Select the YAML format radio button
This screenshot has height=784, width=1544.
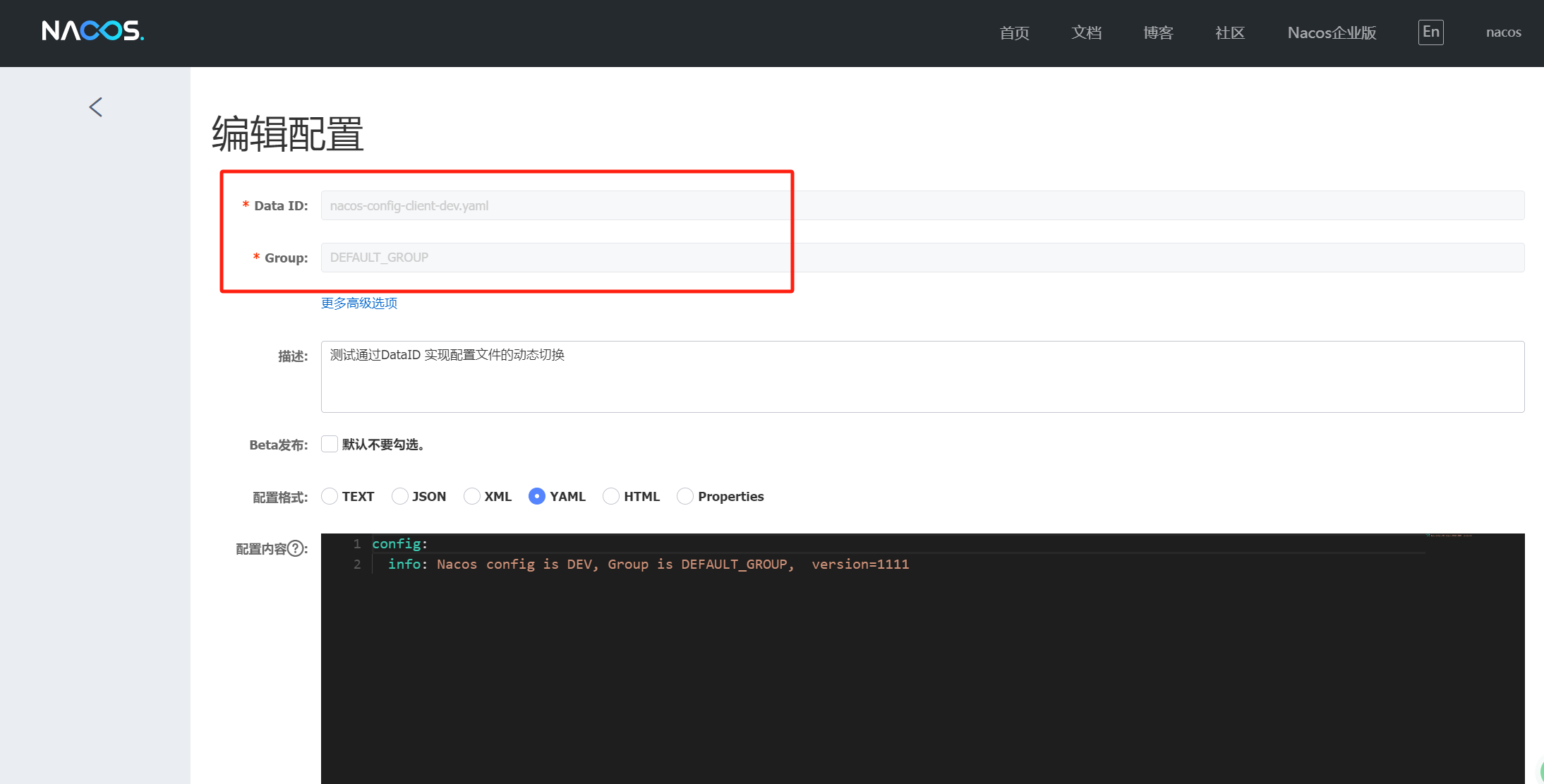(537, 496)
